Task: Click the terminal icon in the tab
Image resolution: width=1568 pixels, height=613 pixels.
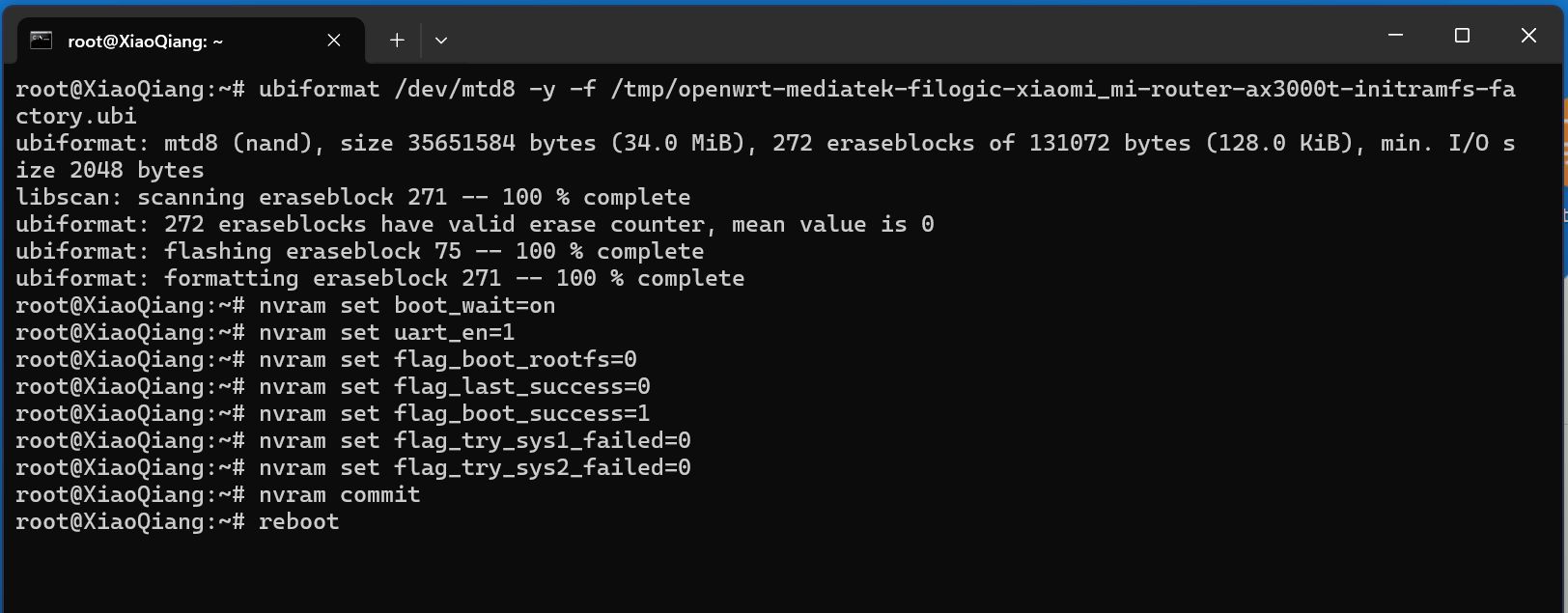Action: pyautogui.click(x=41, y=41)
